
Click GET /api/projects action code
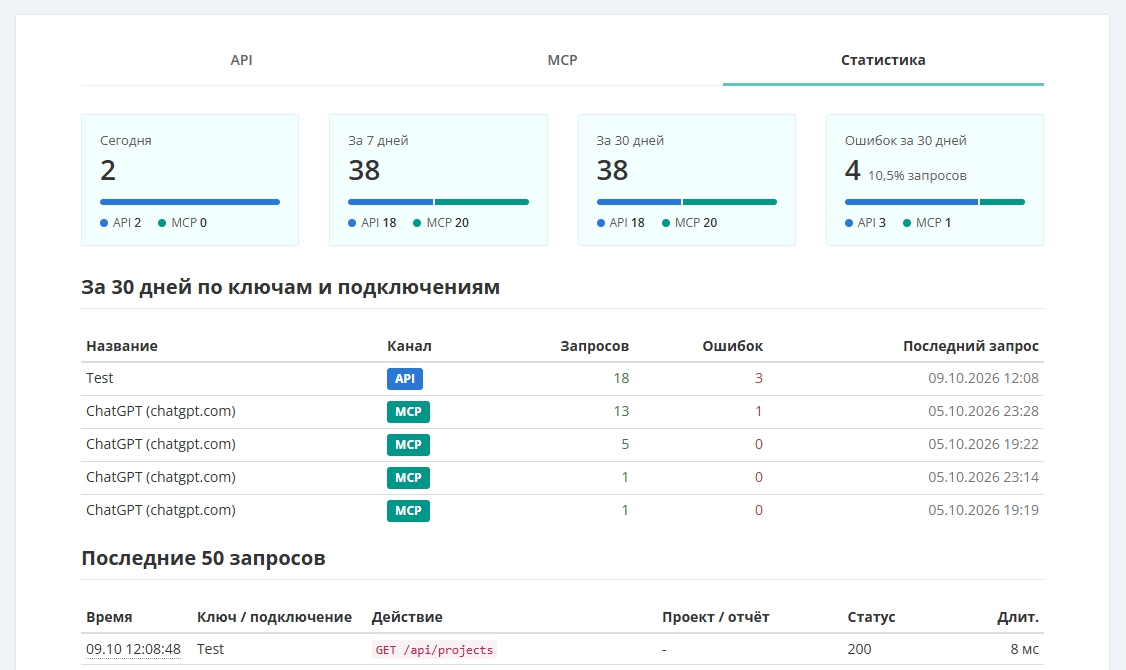click(434, 649)
